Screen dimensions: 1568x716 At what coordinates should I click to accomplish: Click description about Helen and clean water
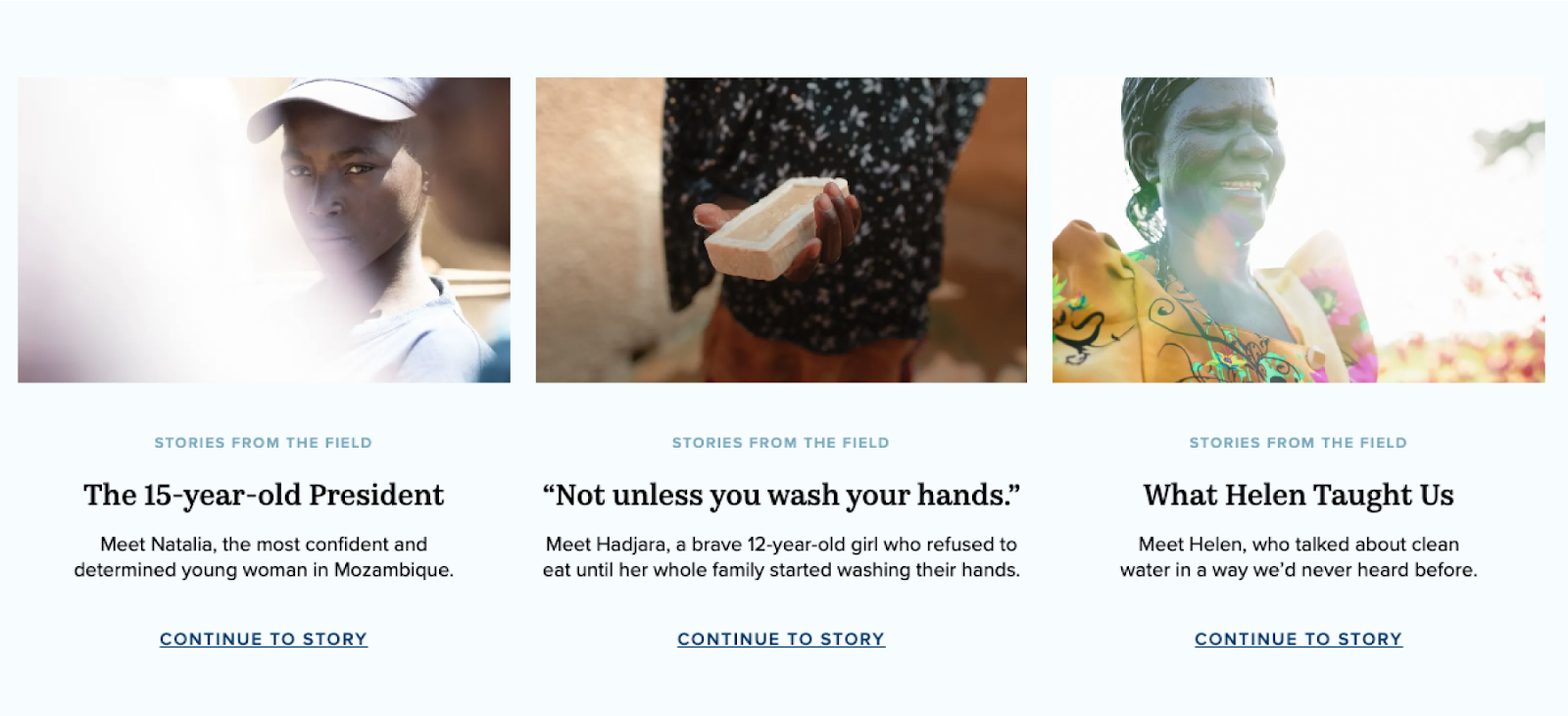(x=1298, y=556)
